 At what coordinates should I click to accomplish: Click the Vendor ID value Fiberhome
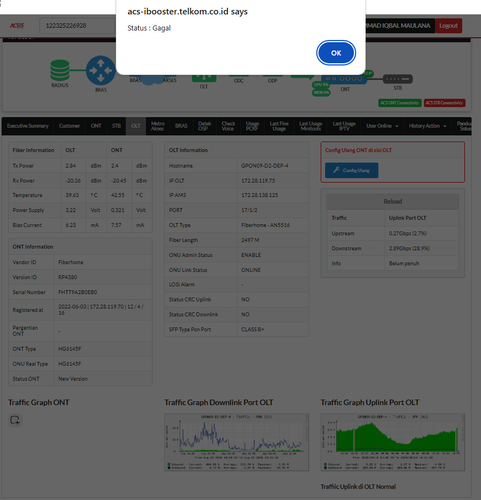71,262
